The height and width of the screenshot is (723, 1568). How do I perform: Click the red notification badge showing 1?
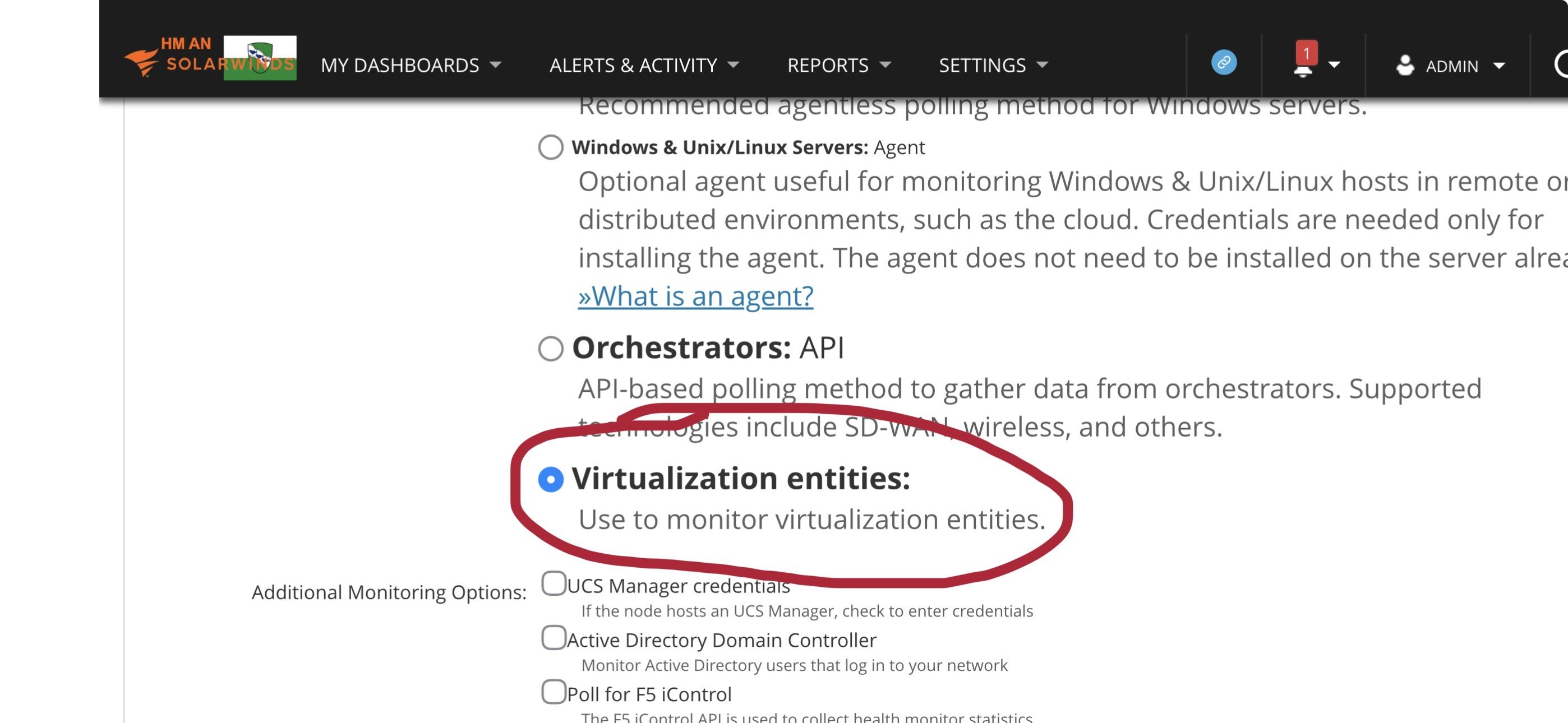coord(1306,53)
